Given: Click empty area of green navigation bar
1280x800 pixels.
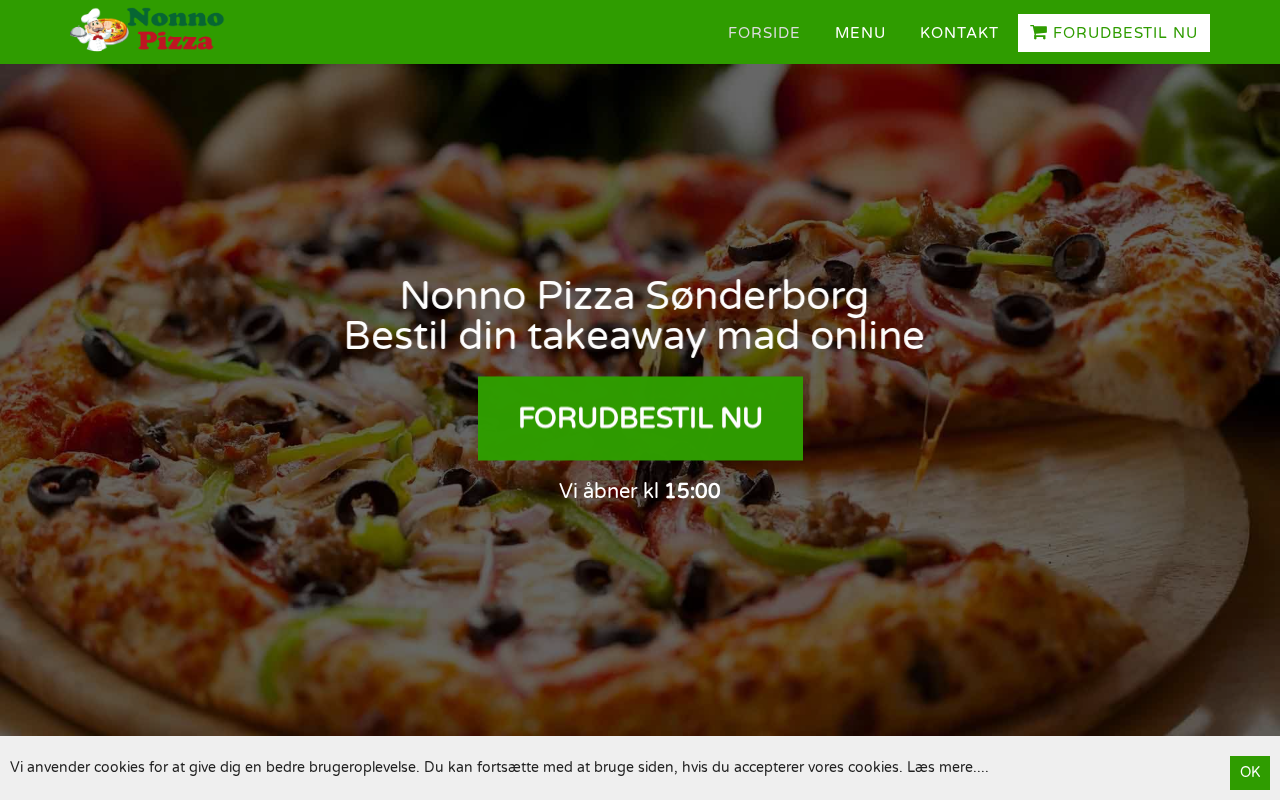Looking at the screenshot, I should tap(470, 32).
